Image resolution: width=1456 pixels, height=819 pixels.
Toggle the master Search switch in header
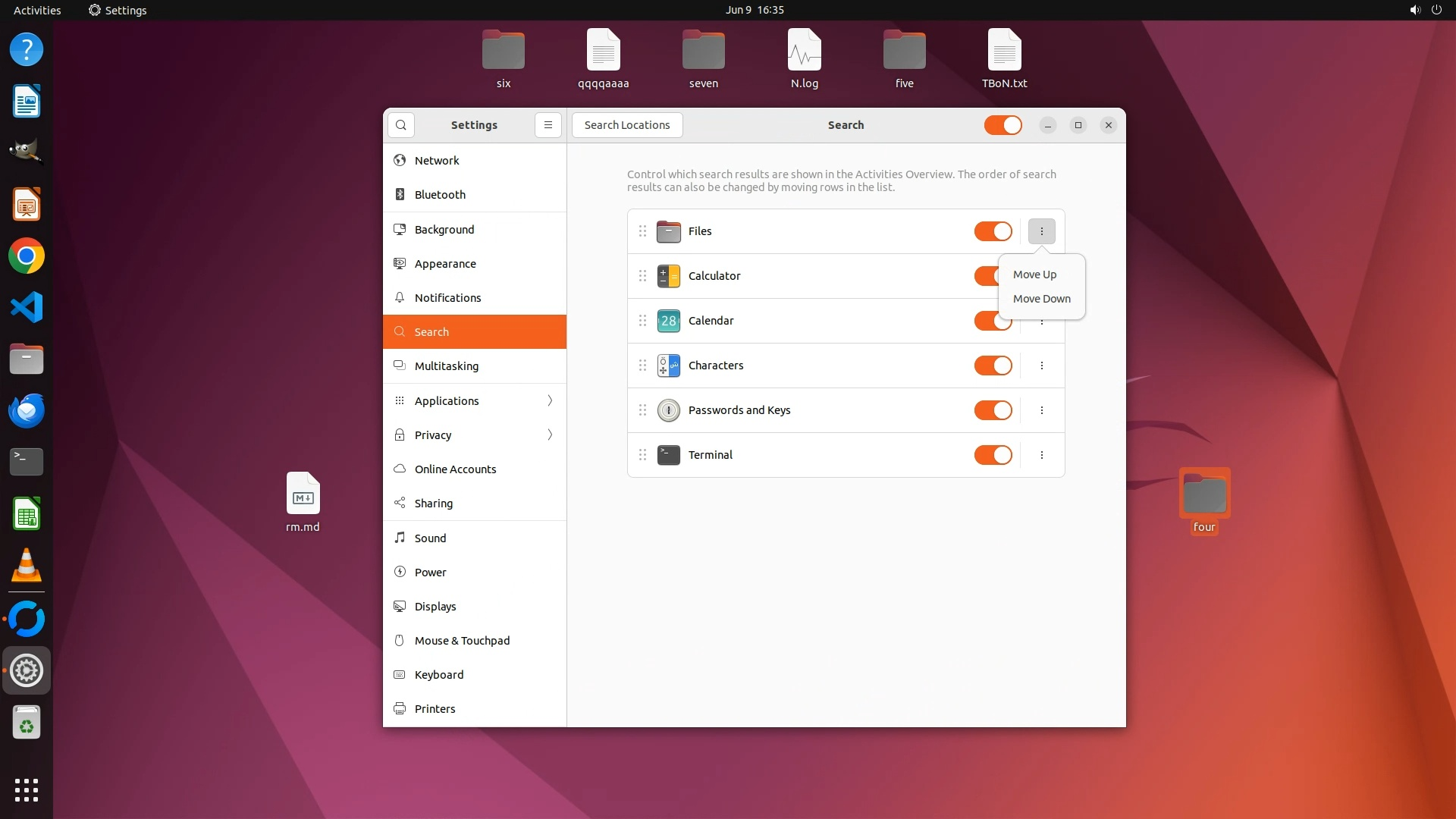pos(1003,125)
